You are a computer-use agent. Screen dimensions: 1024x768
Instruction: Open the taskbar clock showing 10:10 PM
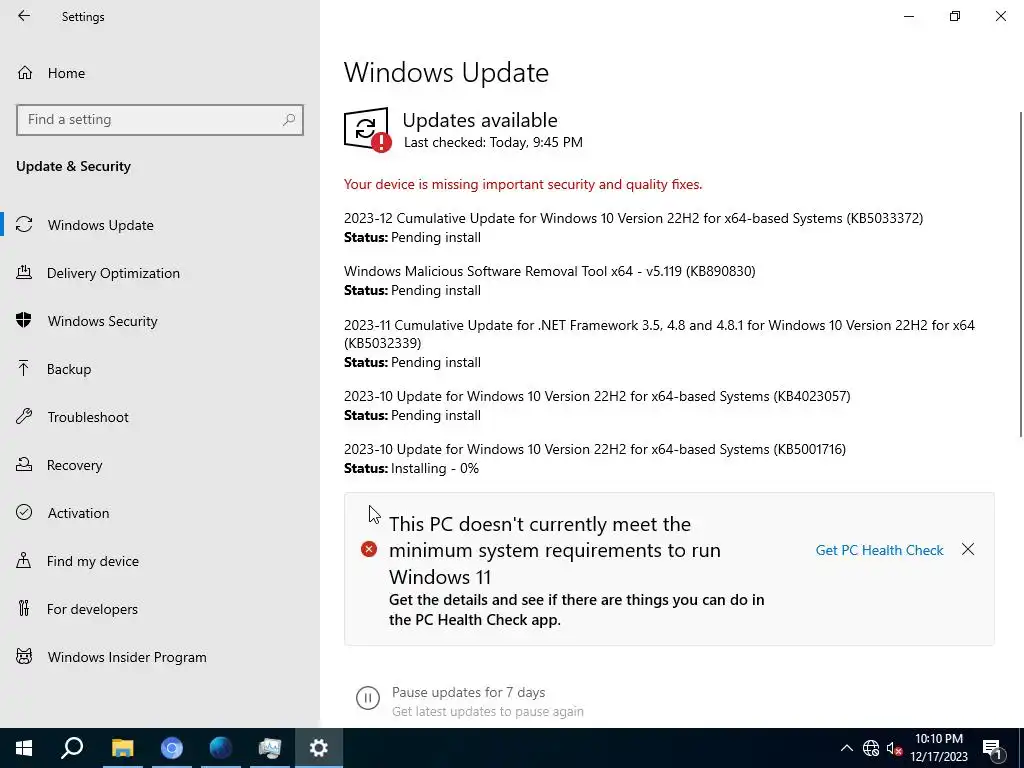[x=938, y=748]
